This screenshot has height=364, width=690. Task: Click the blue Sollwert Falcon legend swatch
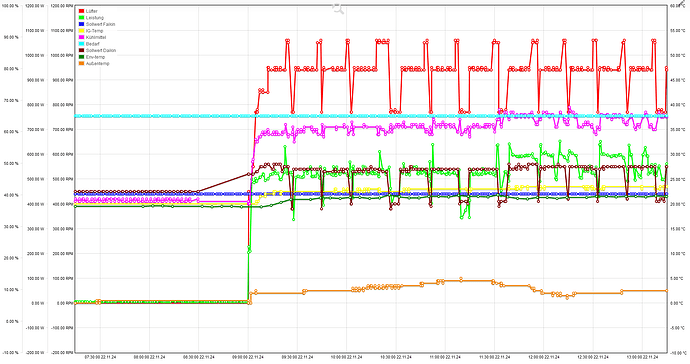pyautogui.click(x=81, y=24)
